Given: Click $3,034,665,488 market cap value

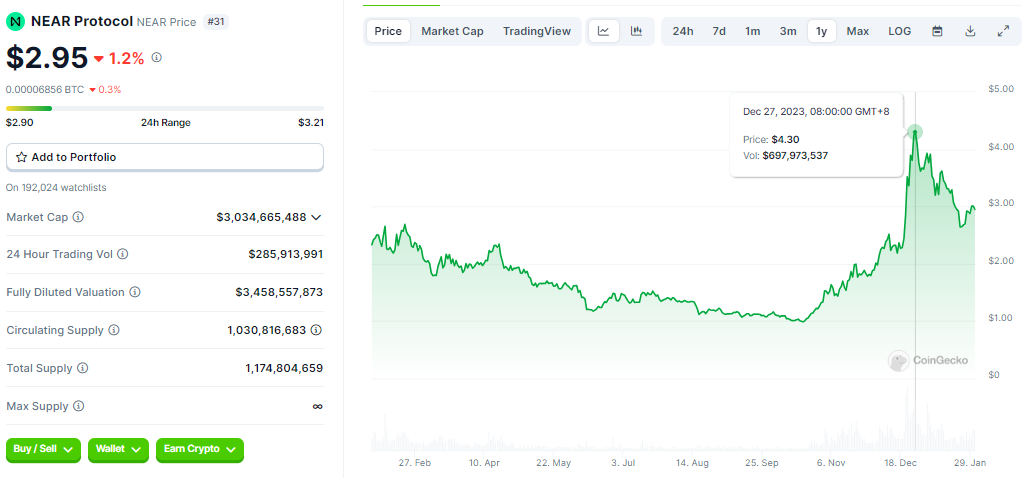Looking at the screenshot, I should (261, 216).
